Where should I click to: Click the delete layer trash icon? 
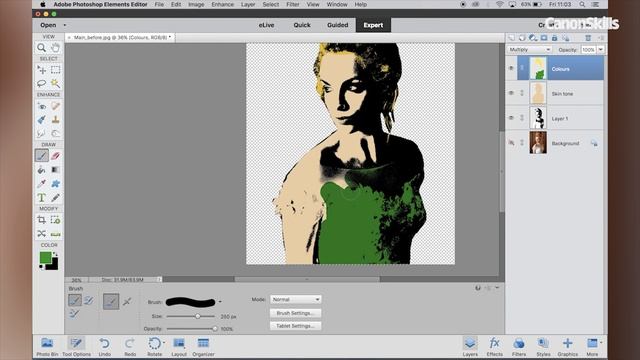588,38
